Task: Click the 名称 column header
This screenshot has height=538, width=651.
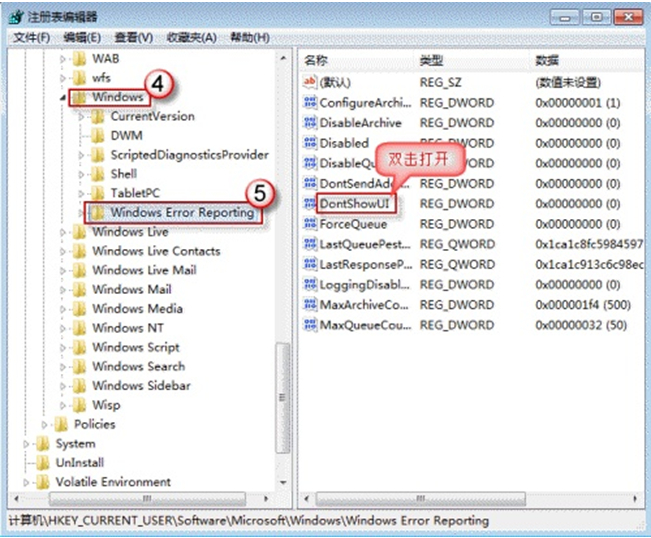Action: (x=317, y=61)
